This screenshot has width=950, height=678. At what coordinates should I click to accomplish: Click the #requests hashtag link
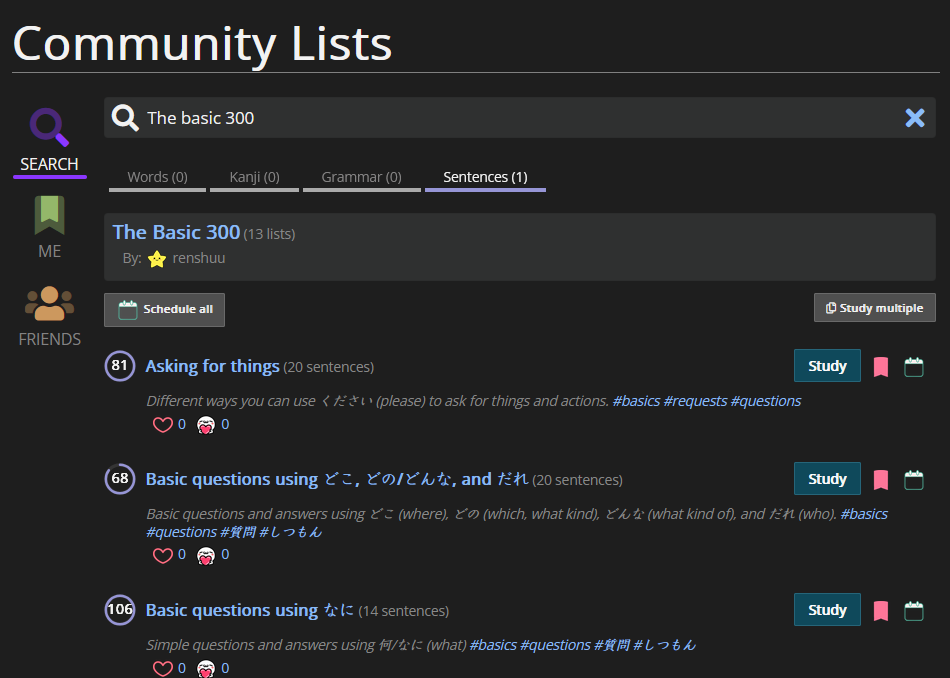(x=695, y=401)
